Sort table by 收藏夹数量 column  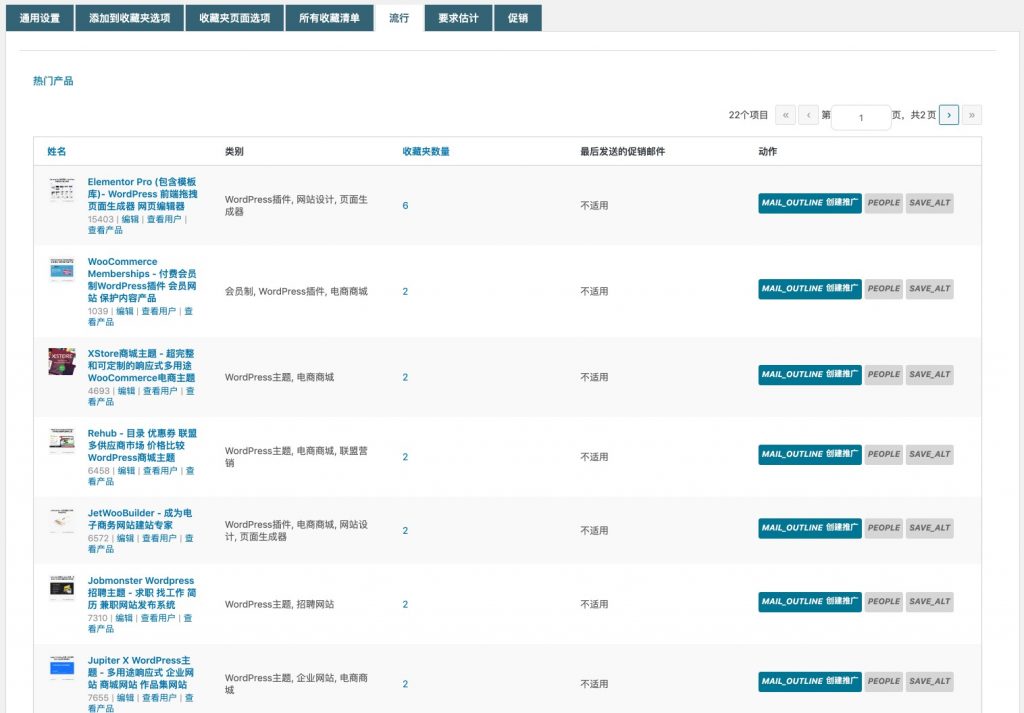tap(426, 151)
